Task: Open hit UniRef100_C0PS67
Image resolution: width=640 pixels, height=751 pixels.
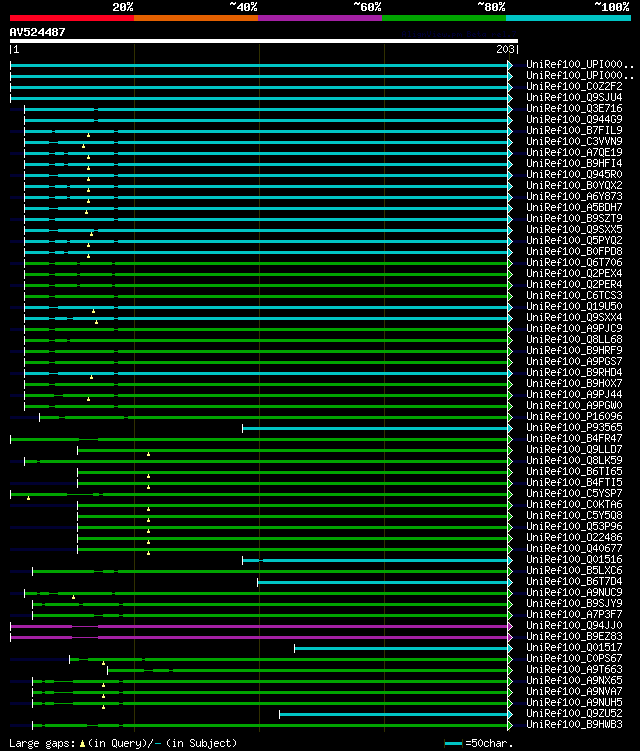Action: pos(574,659)
